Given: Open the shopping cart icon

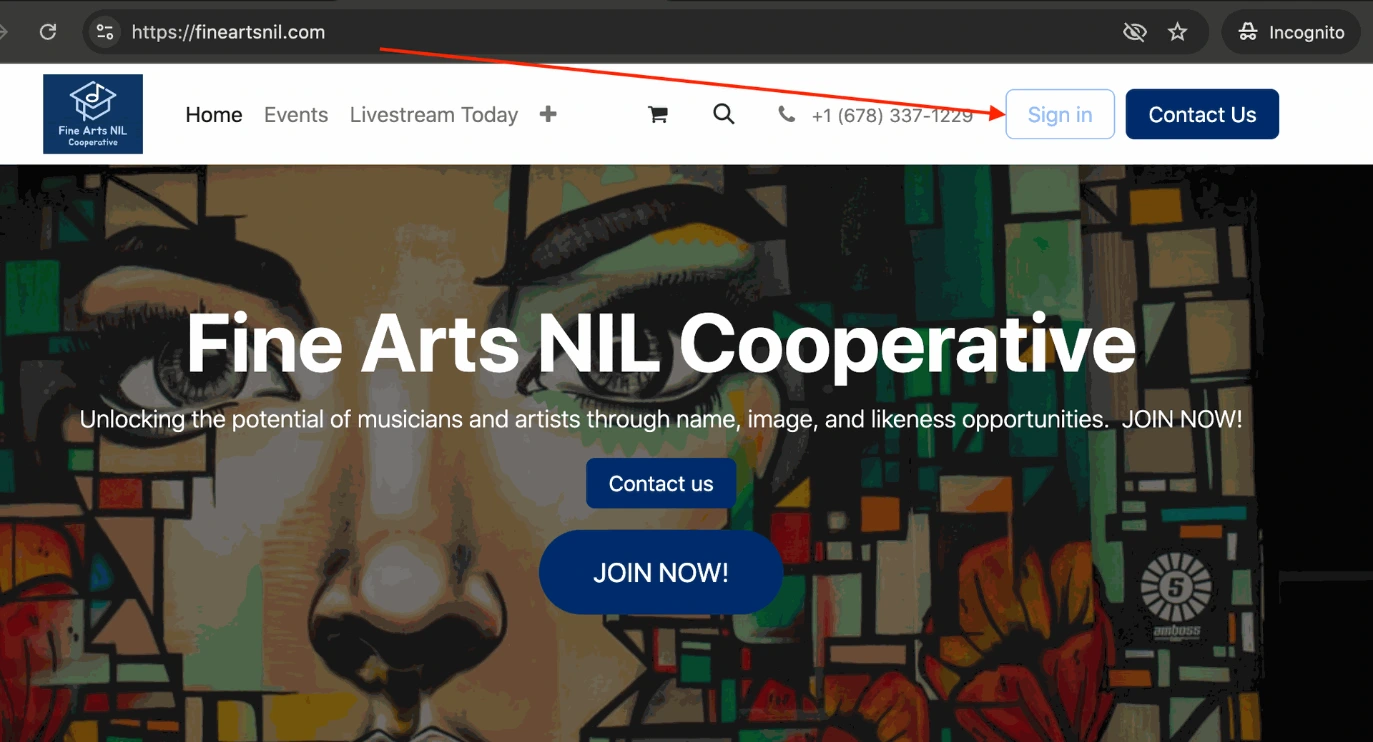Looking at the screenshot, I should coord(658,115).
